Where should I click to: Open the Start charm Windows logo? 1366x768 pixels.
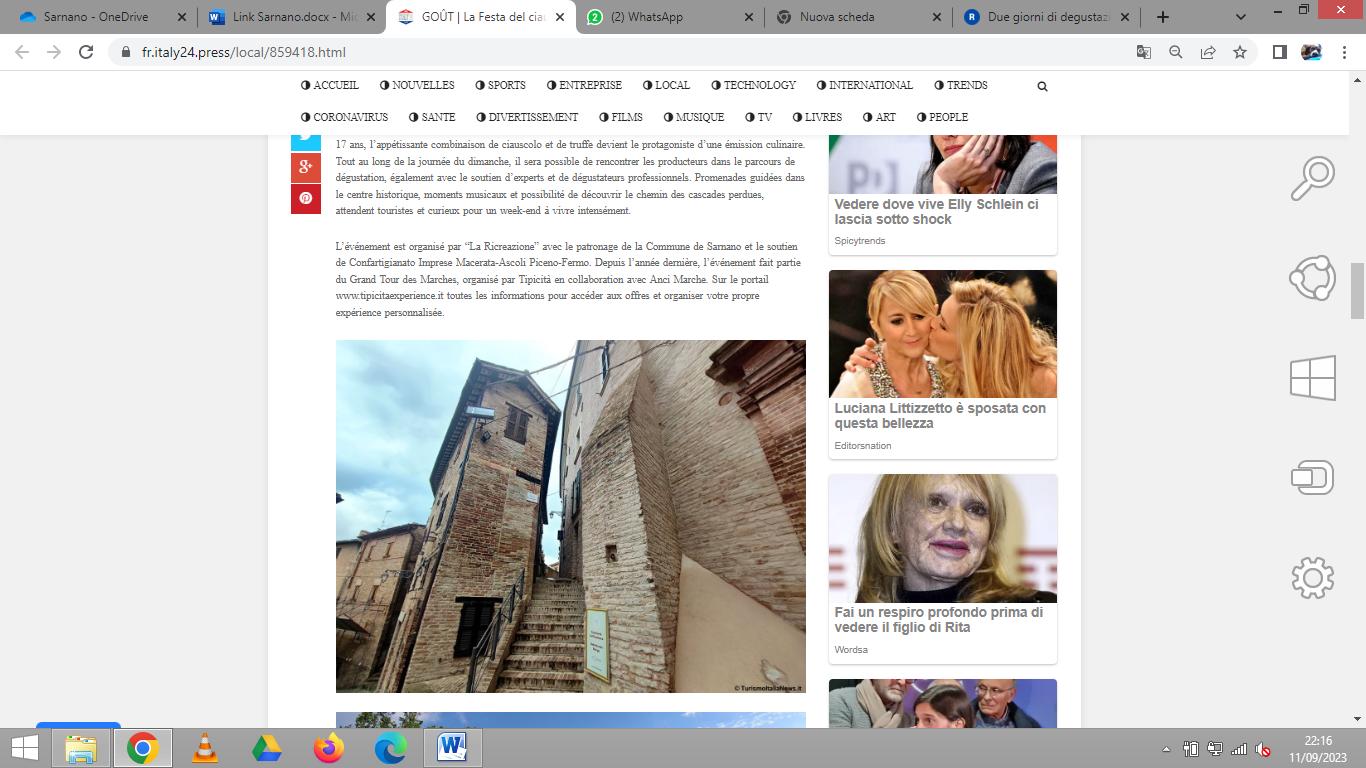pyautogui.click(x=1313, y=379)
